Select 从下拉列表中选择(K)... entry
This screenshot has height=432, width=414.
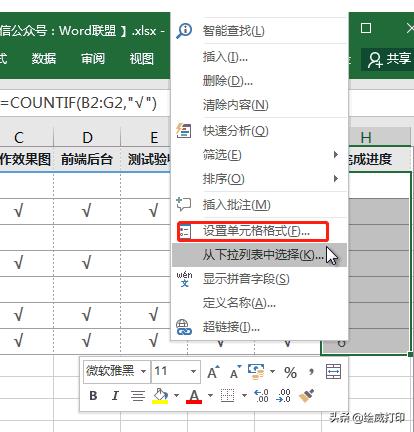click(260, 255)
